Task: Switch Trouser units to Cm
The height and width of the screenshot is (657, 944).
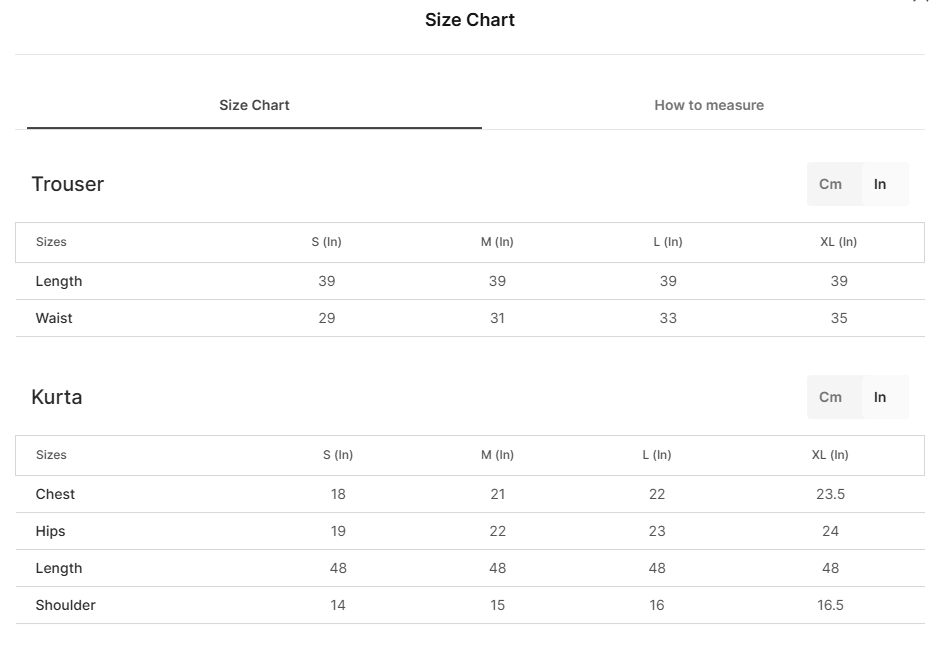Action: point(830,184)
